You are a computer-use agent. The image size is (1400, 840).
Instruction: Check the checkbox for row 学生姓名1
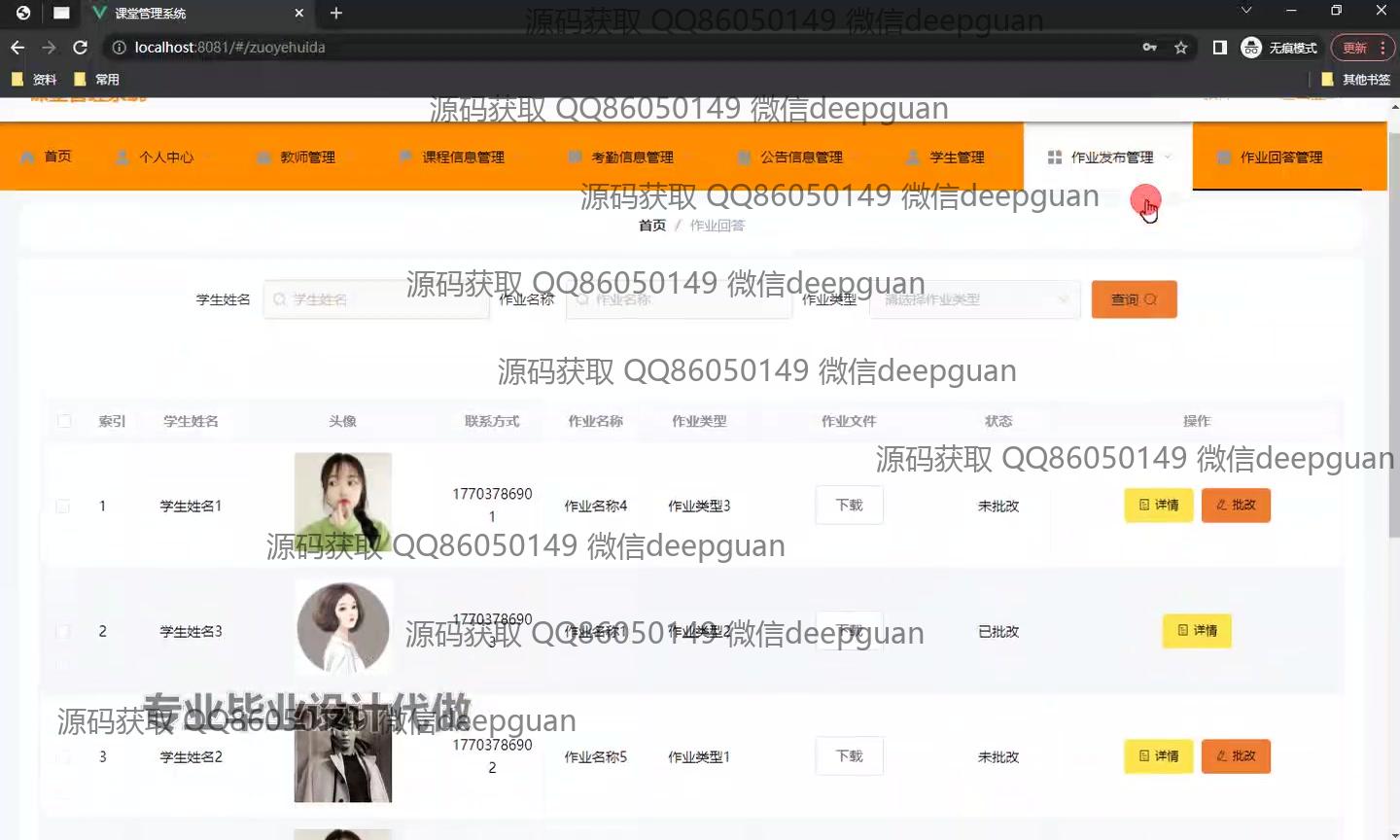(63, 507)
